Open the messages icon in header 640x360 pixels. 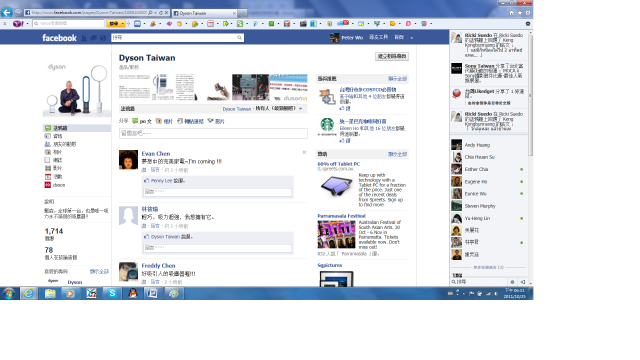coord(93,38)
